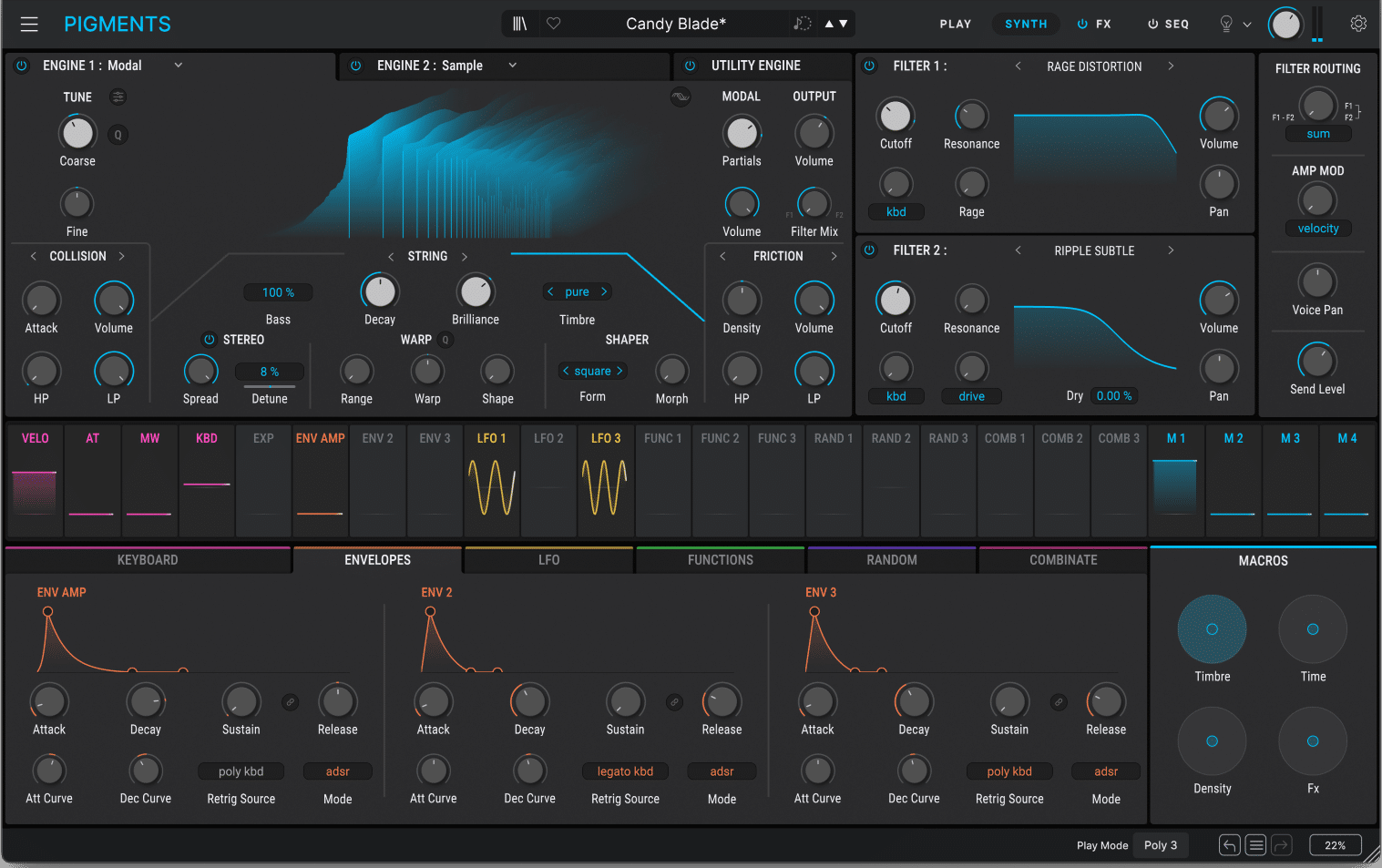Click Filter 1 'kbd' button
The image size is (1382, 868).
point(896,212)
